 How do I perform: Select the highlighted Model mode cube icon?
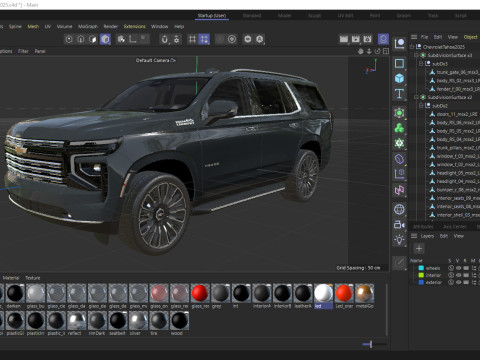coord(105,39)
